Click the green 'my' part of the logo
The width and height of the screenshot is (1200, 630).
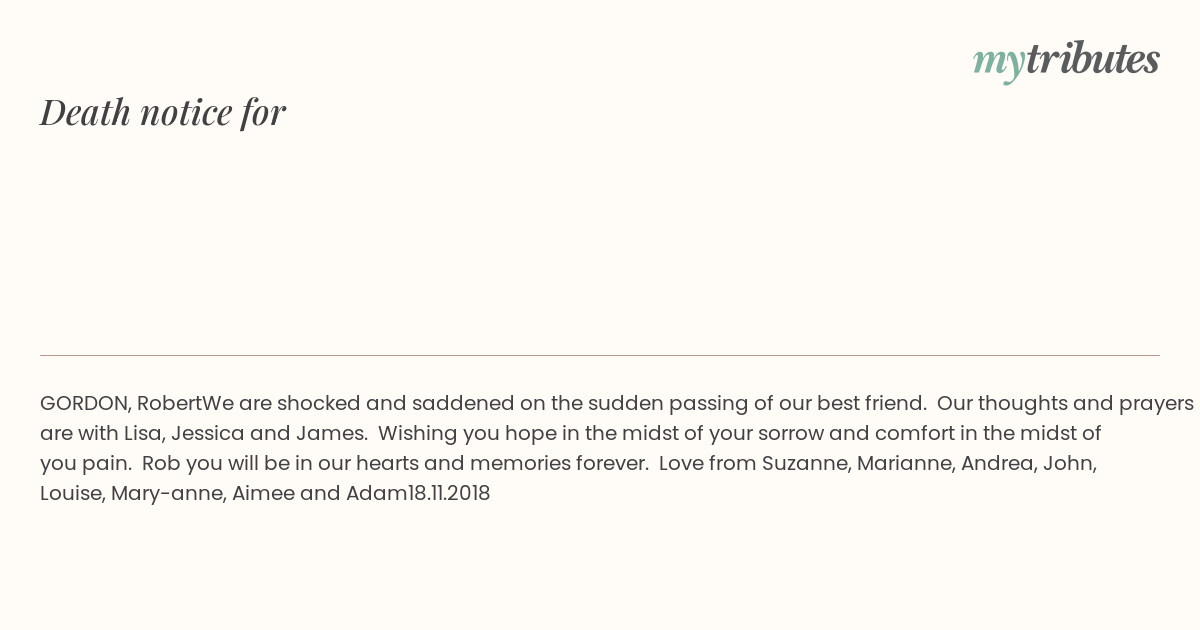click(999, 63)
